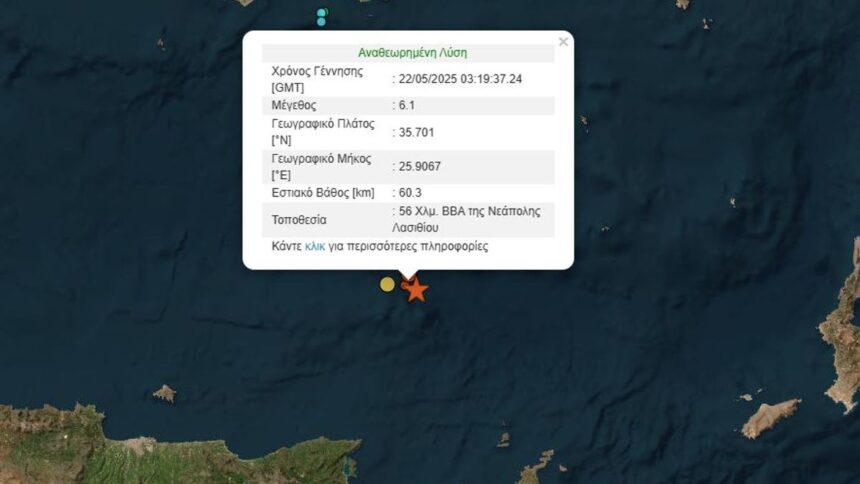Select the lower teal earthquake marker
Image resolution: width=860 pixels, height=484 pixels.
[x=321, y=22]
